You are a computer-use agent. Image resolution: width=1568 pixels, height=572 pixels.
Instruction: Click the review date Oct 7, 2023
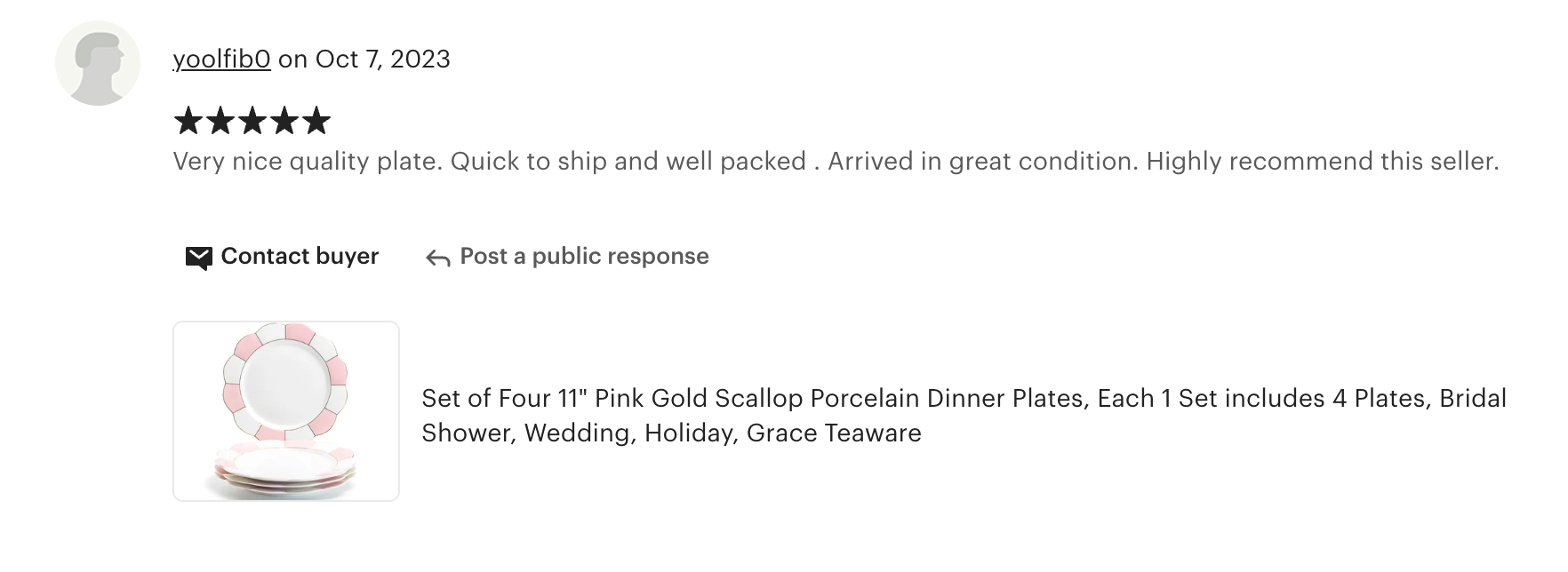(382, 60)
